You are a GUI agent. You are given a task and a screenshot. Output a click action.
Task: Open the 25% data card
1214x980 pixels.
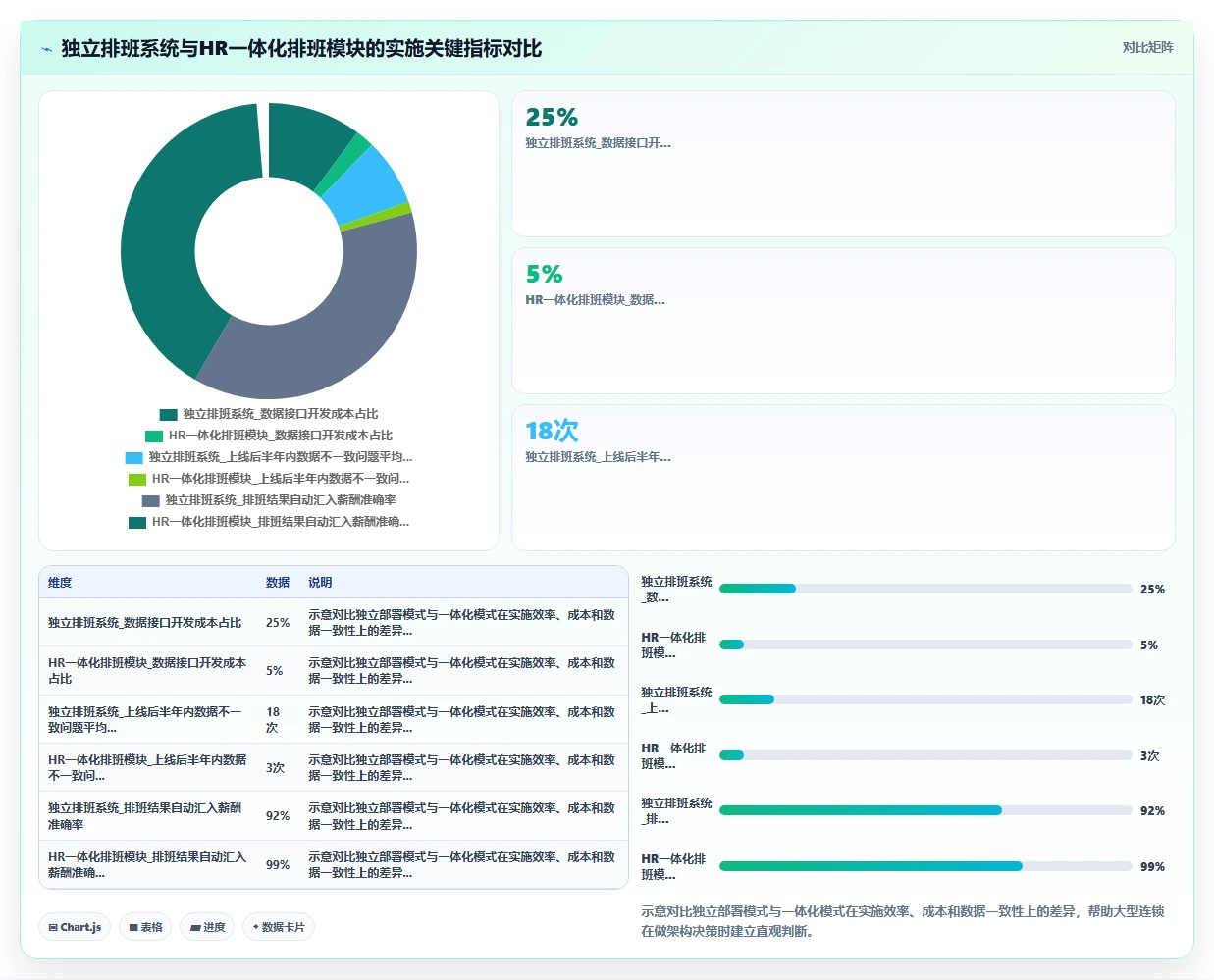(x=843, y=164)
